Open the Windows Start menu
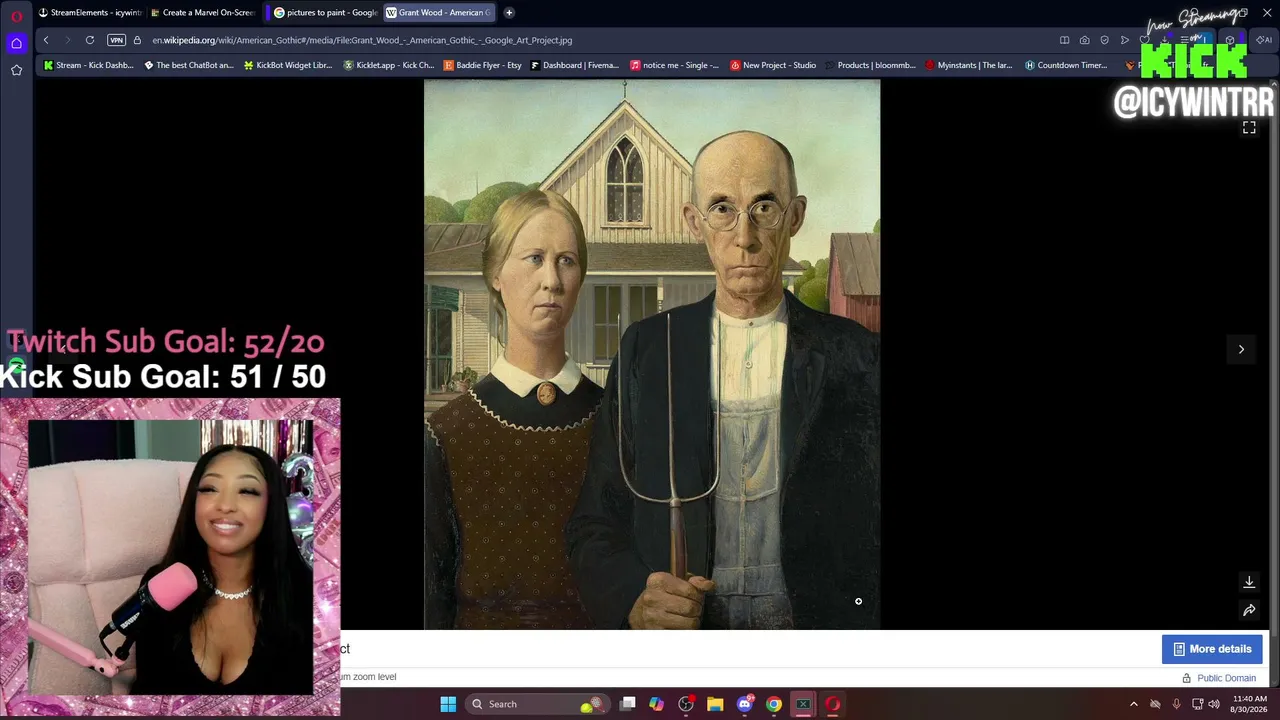Screen dimensions: 1280x720 tap(448, 704)
